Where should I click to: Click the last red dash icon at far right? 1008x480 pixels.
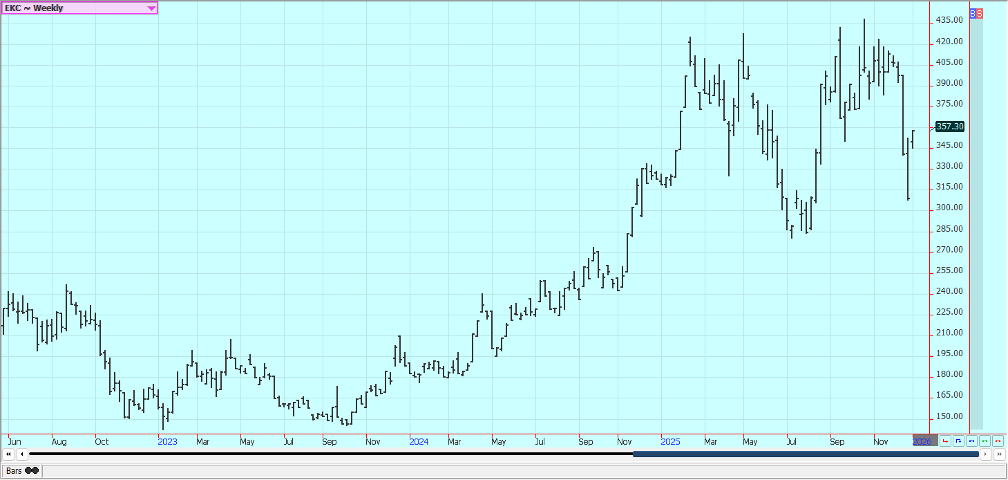click(997, 441)
